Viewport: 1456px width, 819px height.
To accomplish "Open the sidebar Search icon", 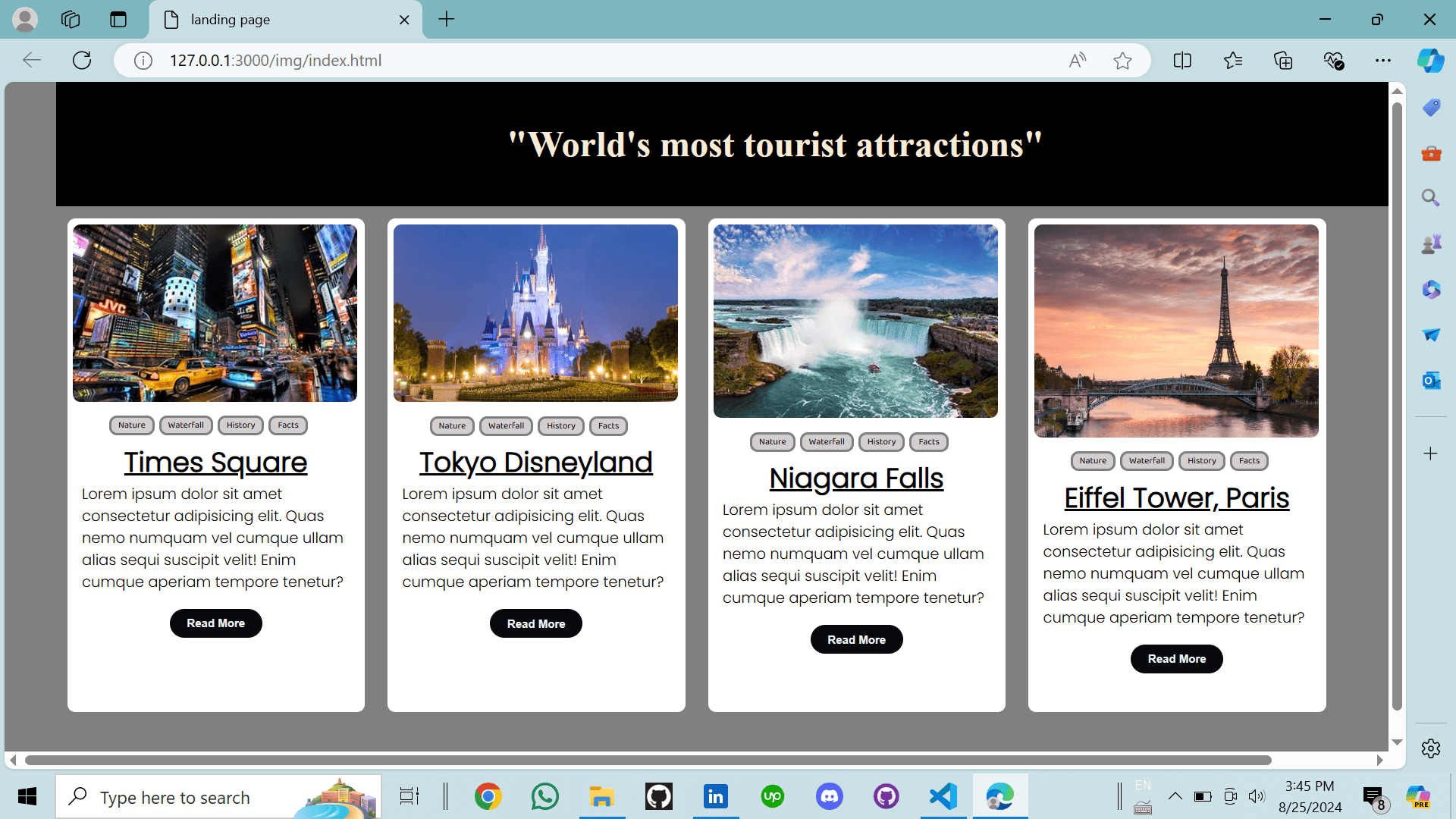I will pyautogui.click(x=1431, y=198).
